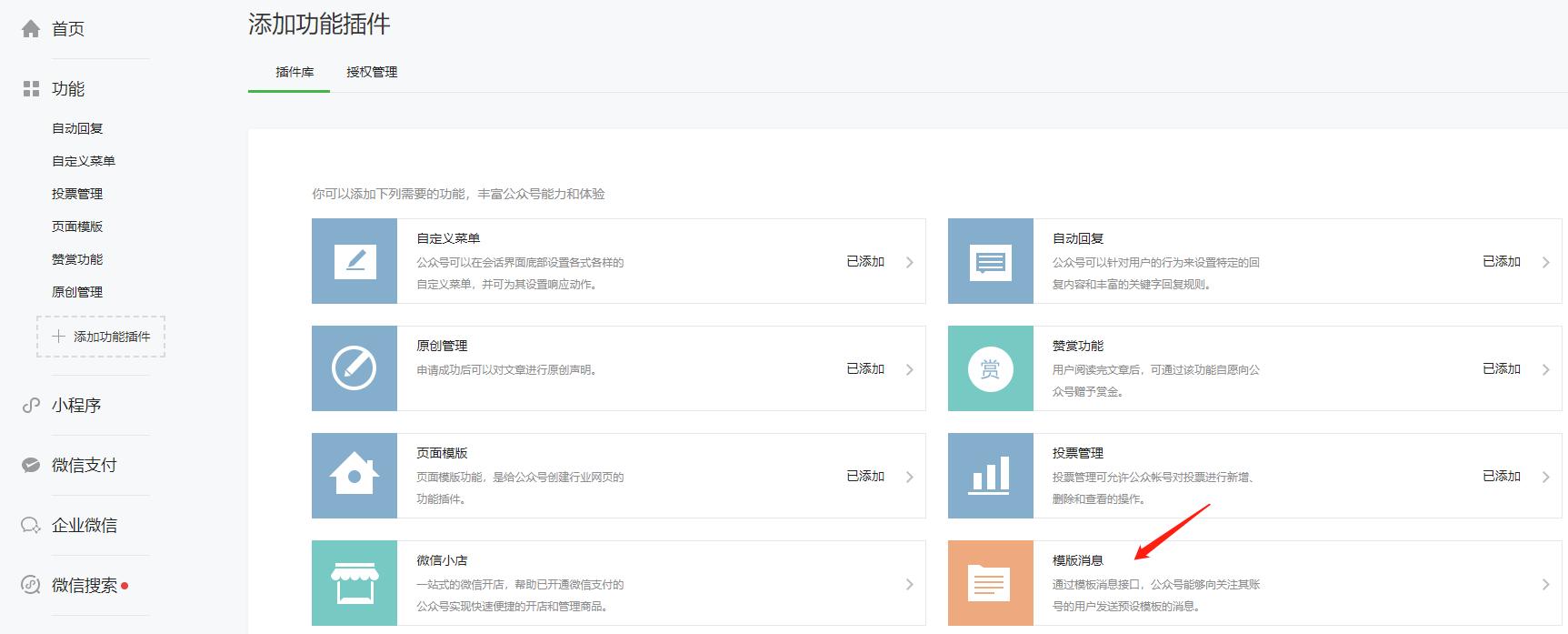
Task: Open 投票管理 card chevron arrow
Action: [1545, 477]
